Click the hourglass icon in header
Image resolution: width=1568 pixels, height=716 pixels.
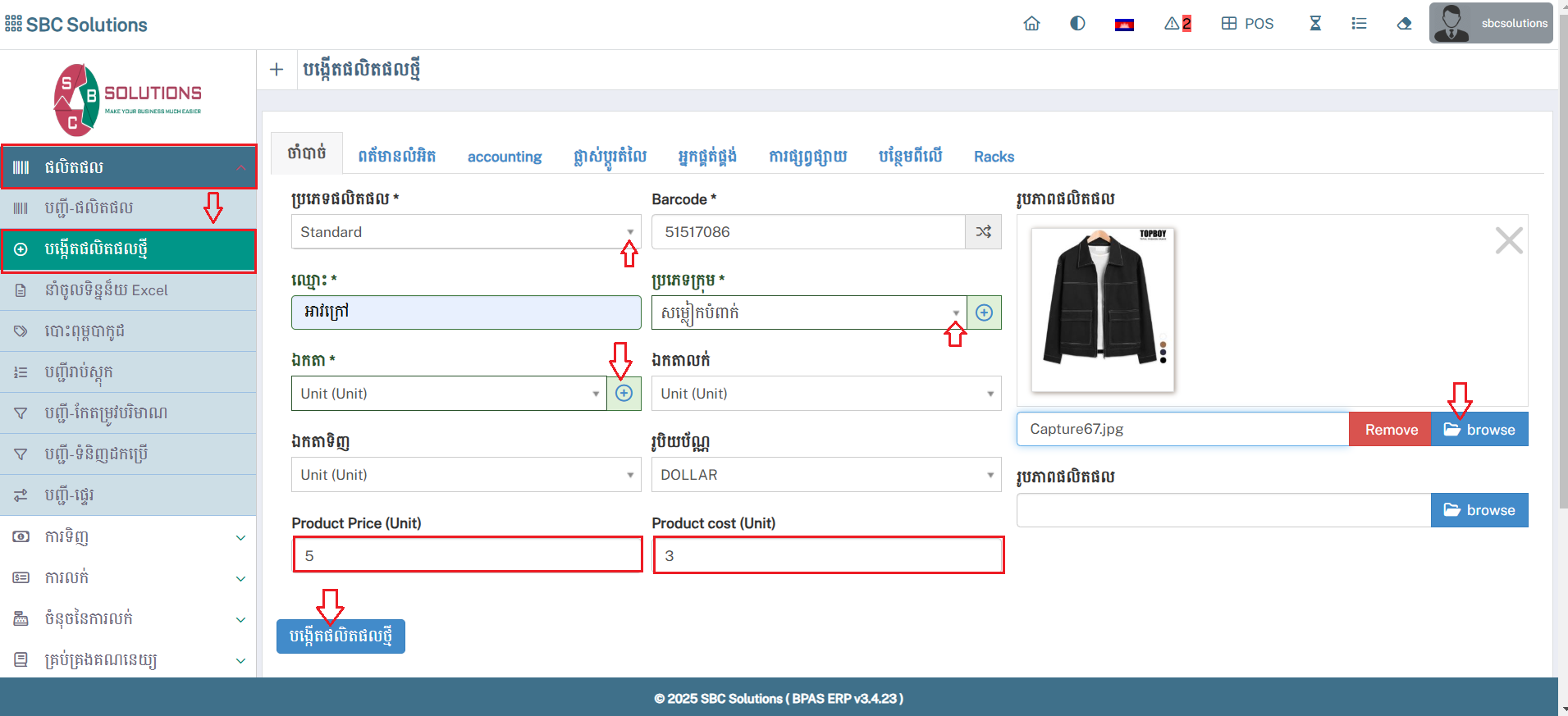[x=1315, y=24]
